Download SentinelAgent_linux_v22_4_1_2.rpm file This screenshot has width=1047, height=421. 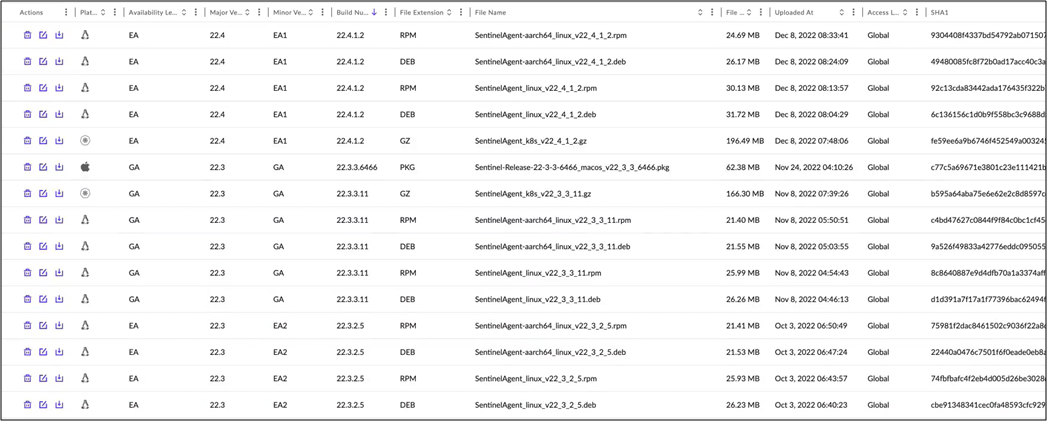tap(58, 88)
